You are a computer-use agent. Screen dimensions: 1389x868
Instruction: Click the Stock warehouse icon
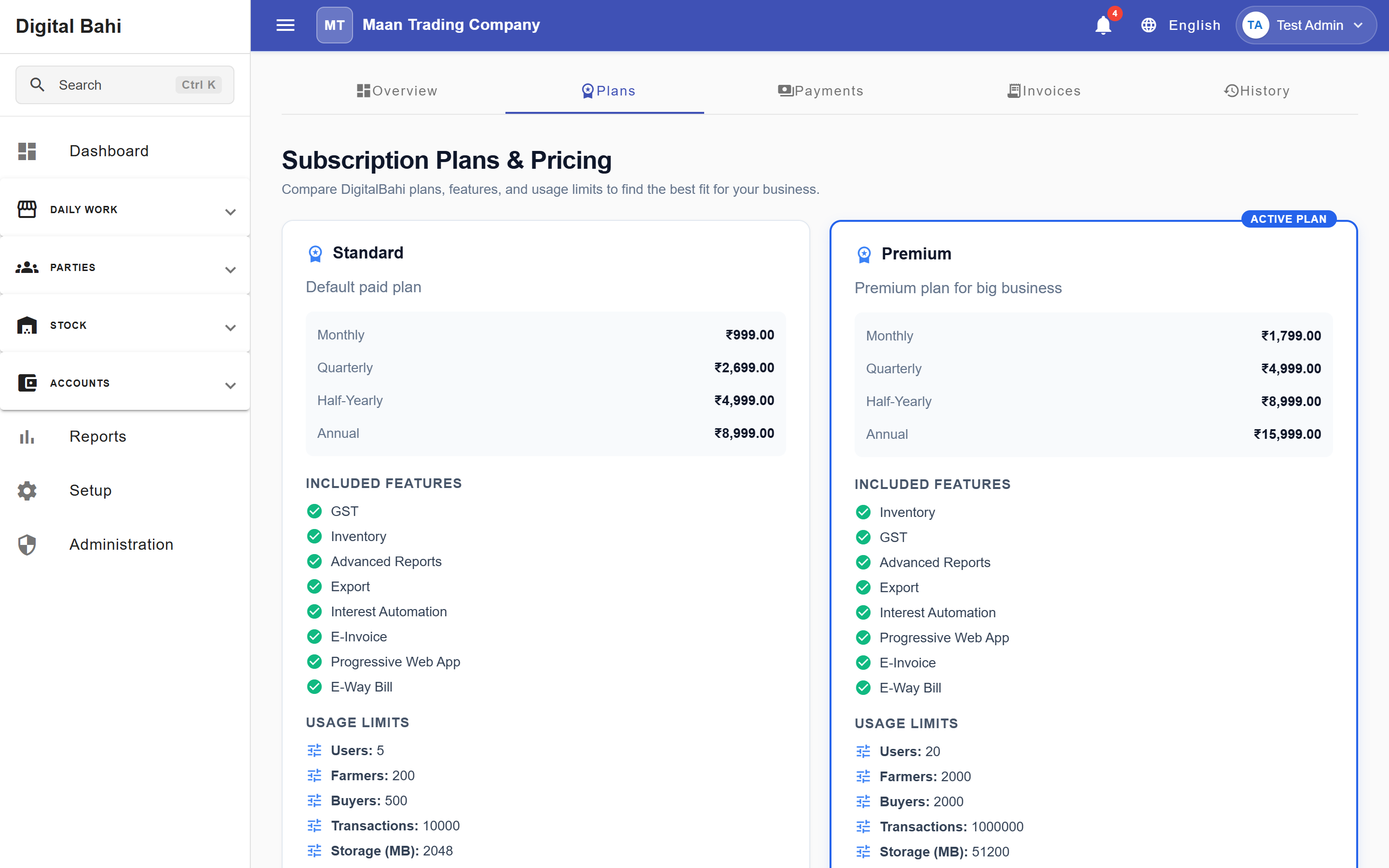pos(27,325)
